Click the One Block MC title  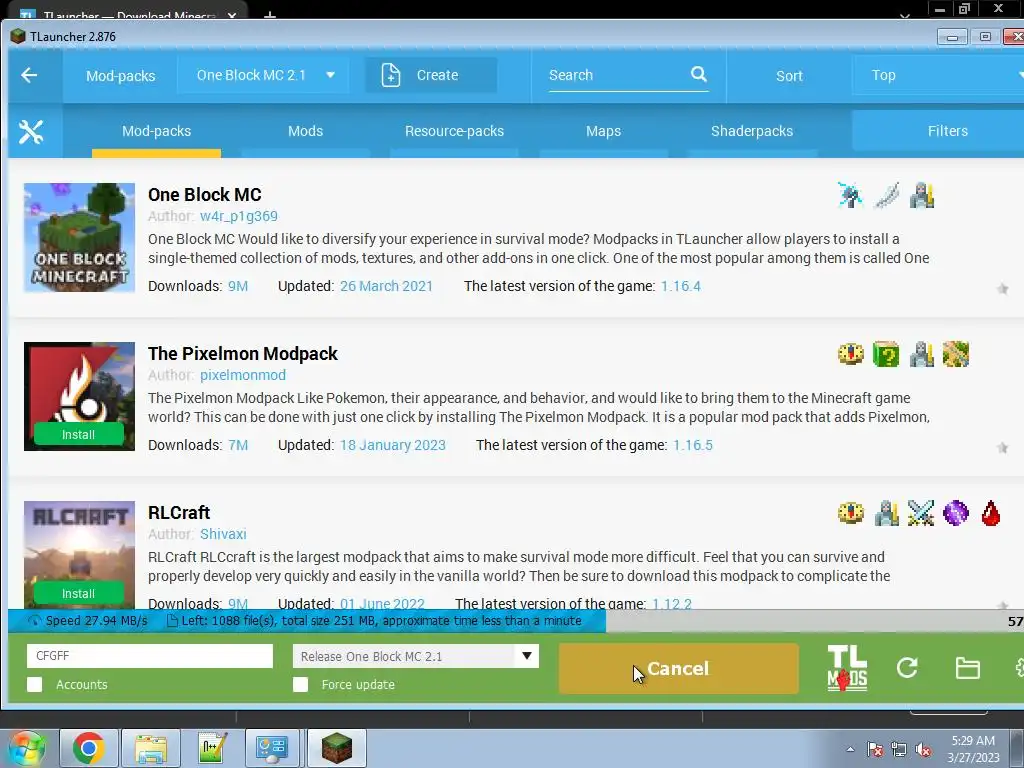[204, 195]
